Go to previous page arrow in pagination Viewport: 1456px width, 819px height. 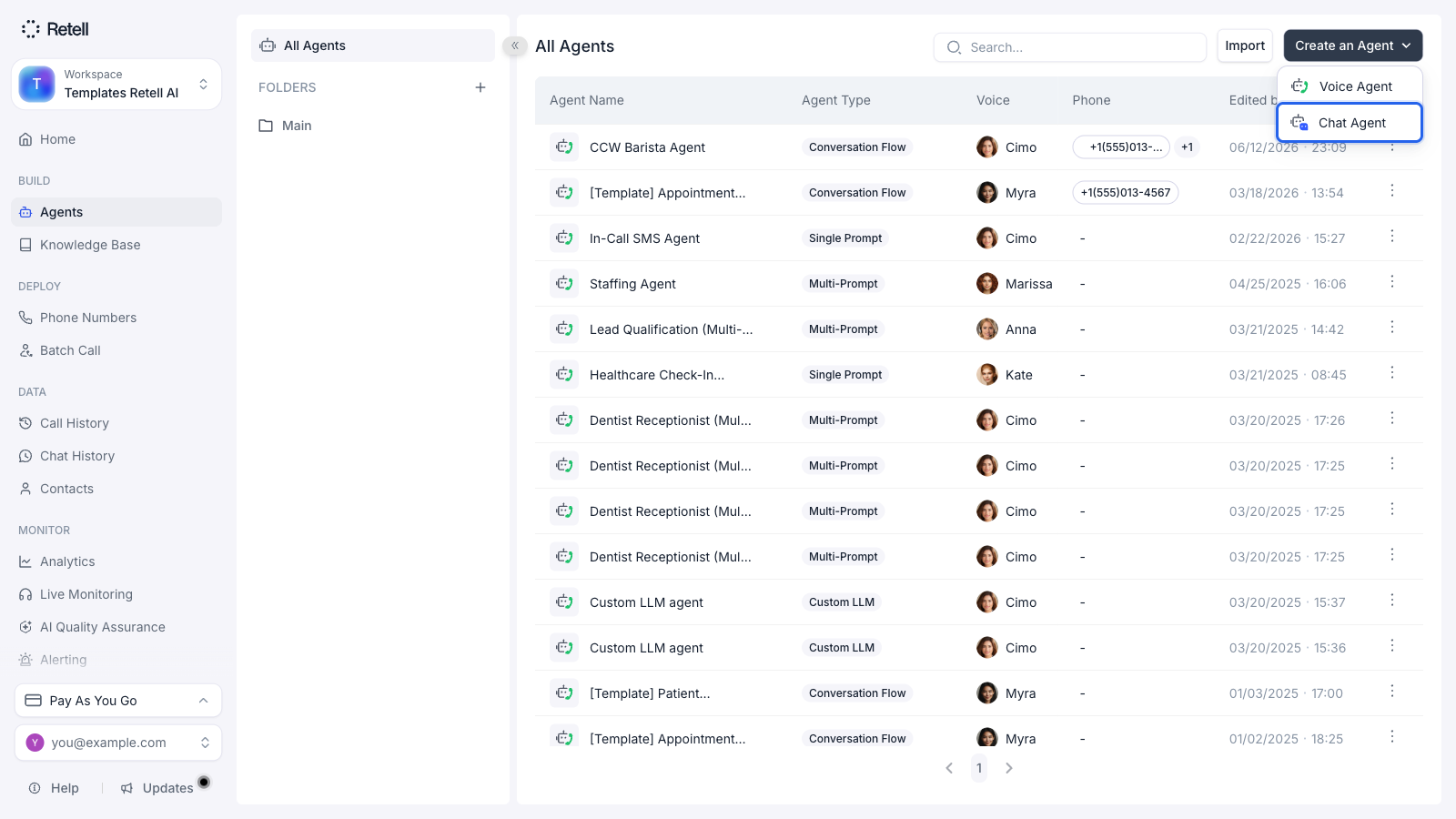[x=949, y=768]
